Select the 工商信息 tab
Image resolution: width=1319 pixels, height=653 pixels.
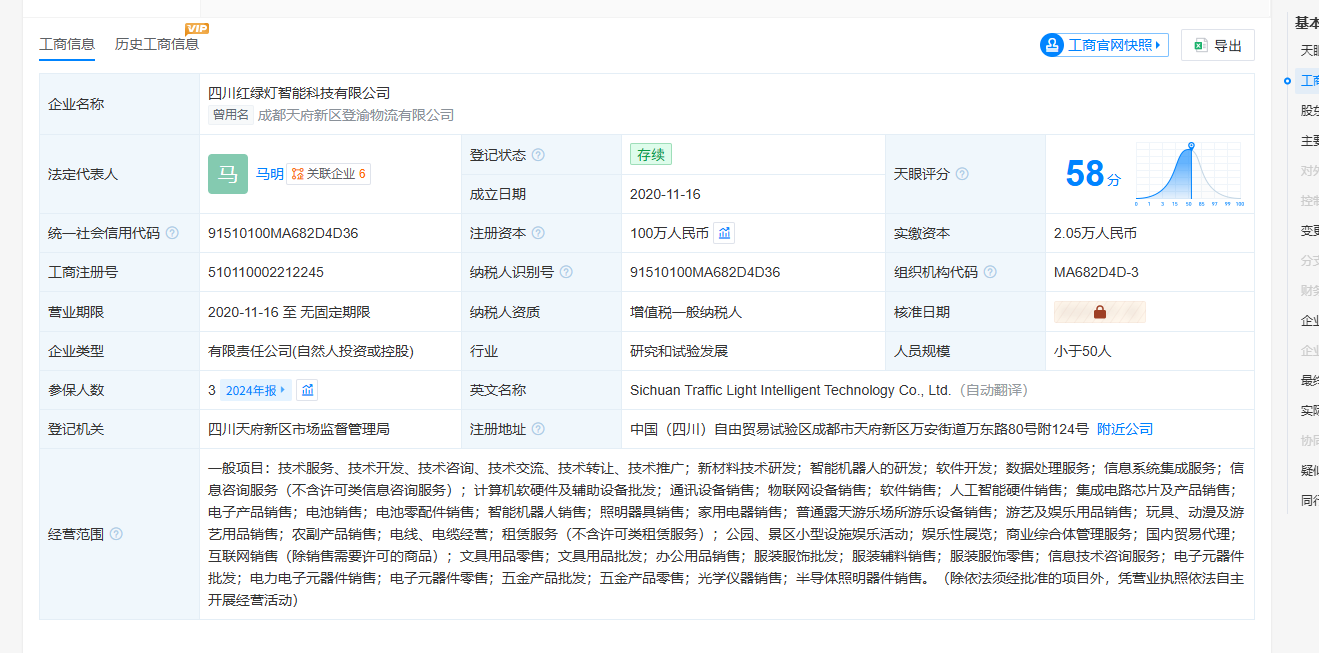pyautogui.click(x=67, y=44)
